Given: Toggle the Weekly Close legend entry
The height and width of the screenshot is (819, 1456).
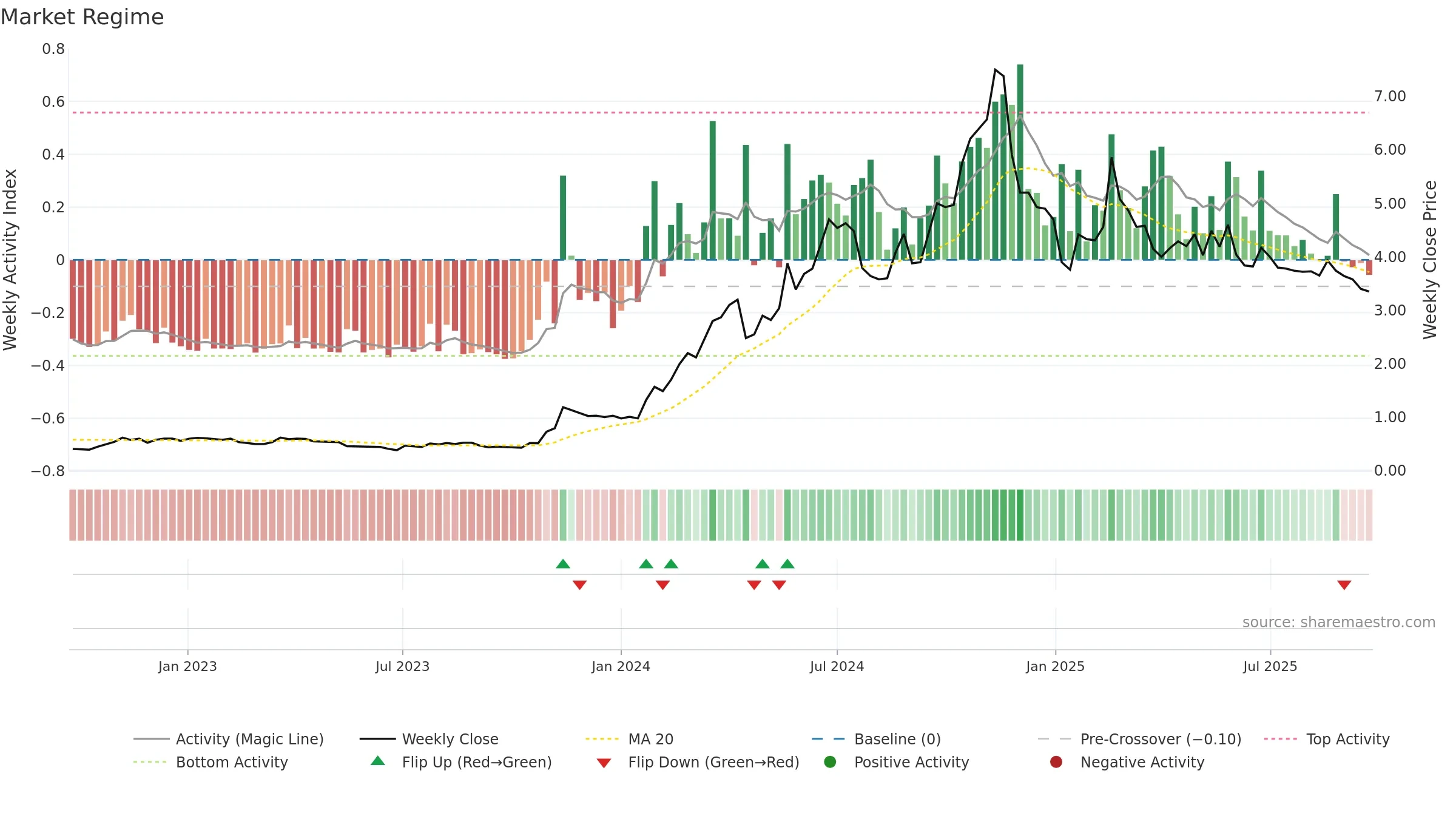Looking at the screenshot, I should (429, 739).
